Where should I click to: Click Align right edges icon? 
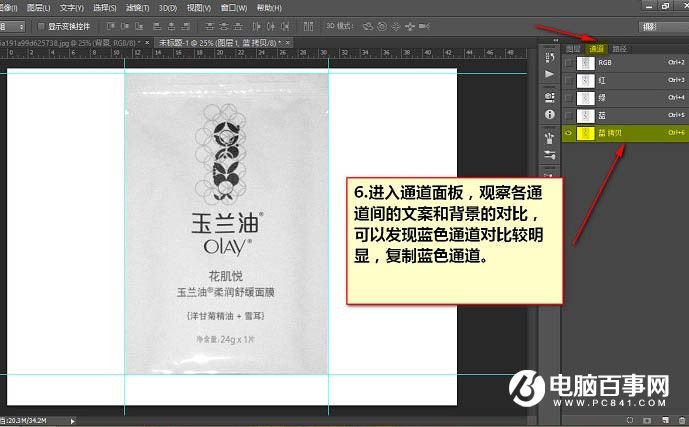pyautogui.click(x=185, y=26)
